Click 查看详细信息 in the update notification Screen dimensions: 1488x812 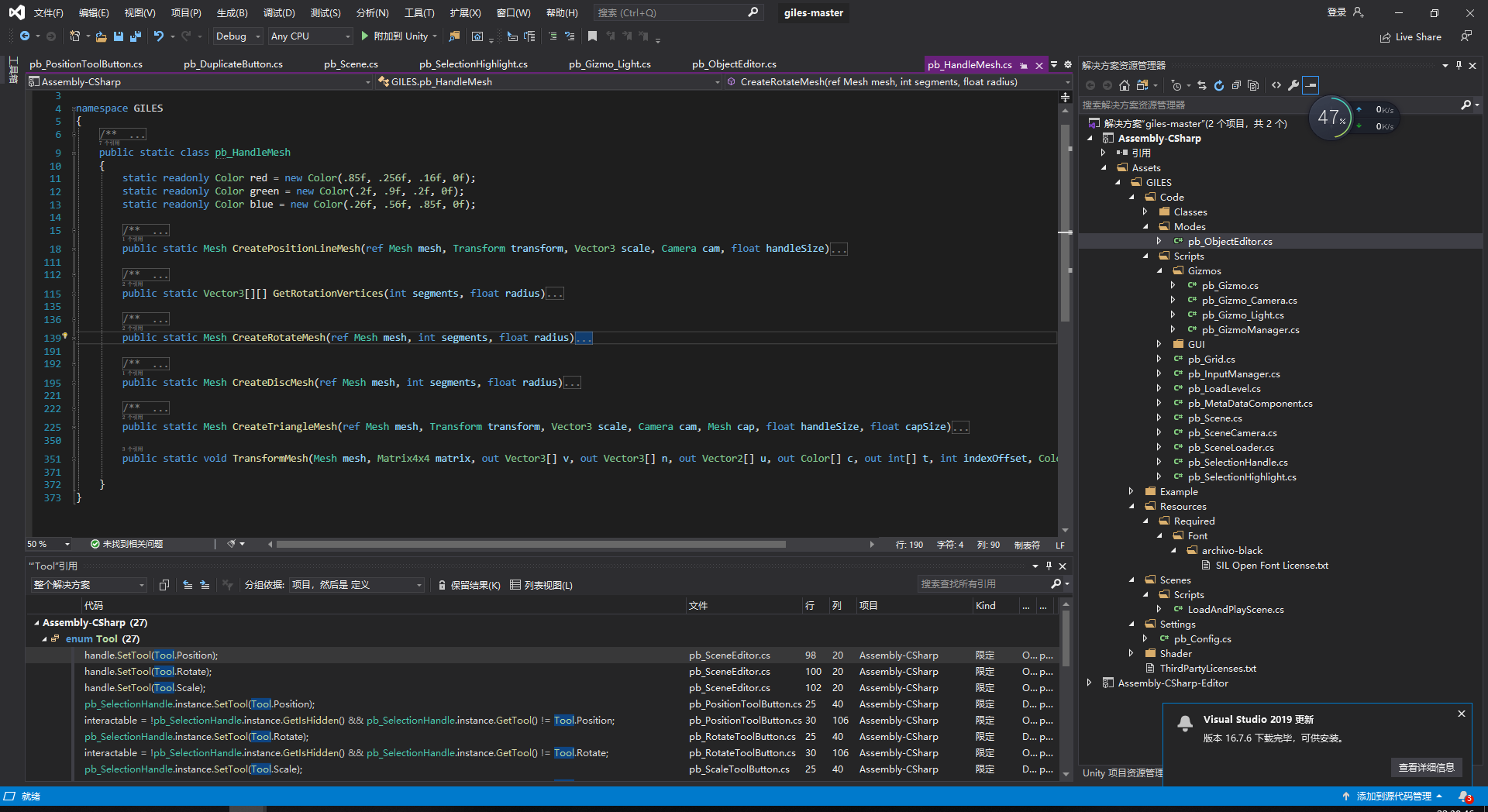(1426, 768)
